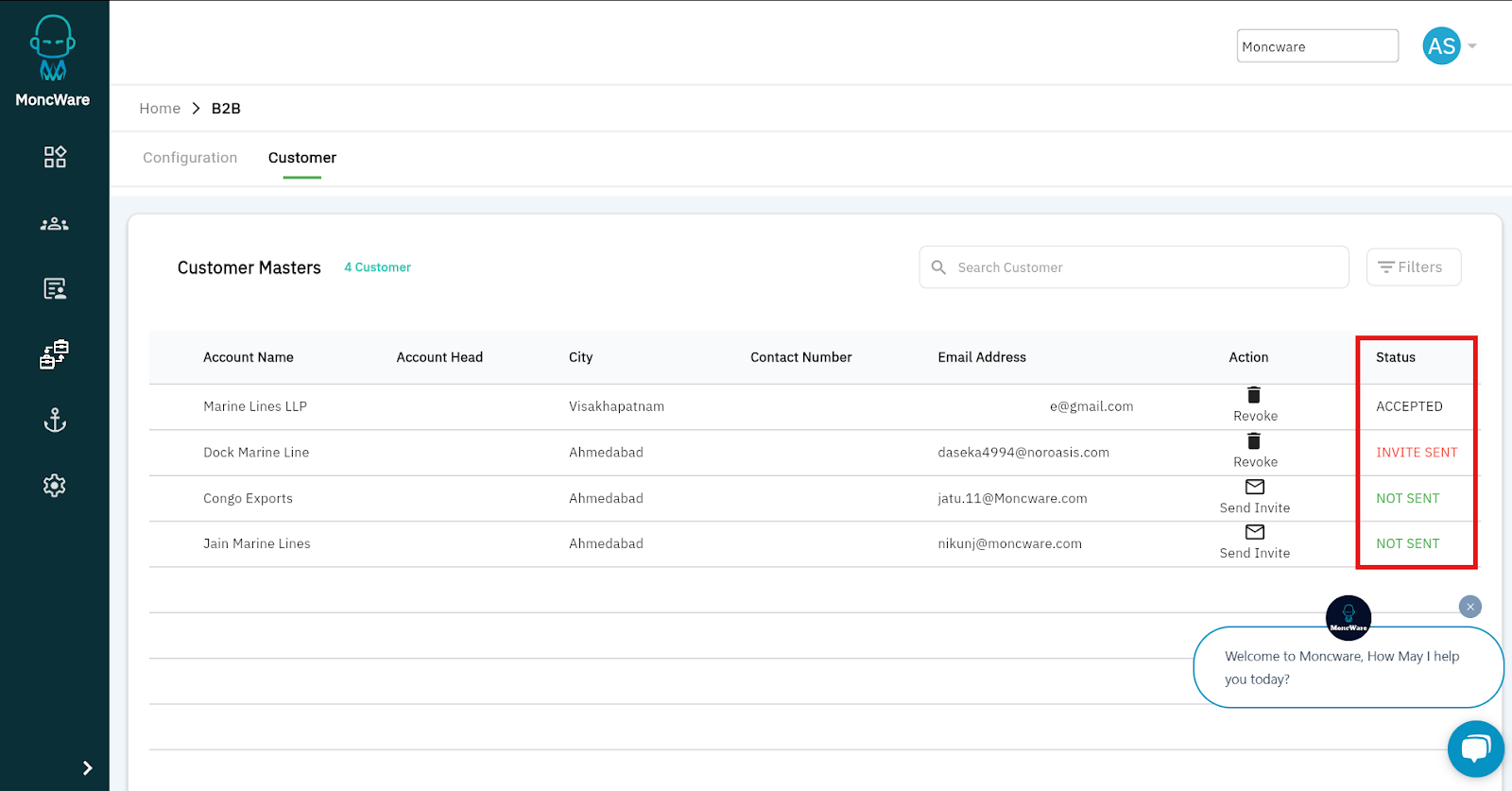Image resolution: width=1512 pixels, height=791 pixels.
Task: Click Send Invite label for Congo Exports
Action: tap(1255, 507)
